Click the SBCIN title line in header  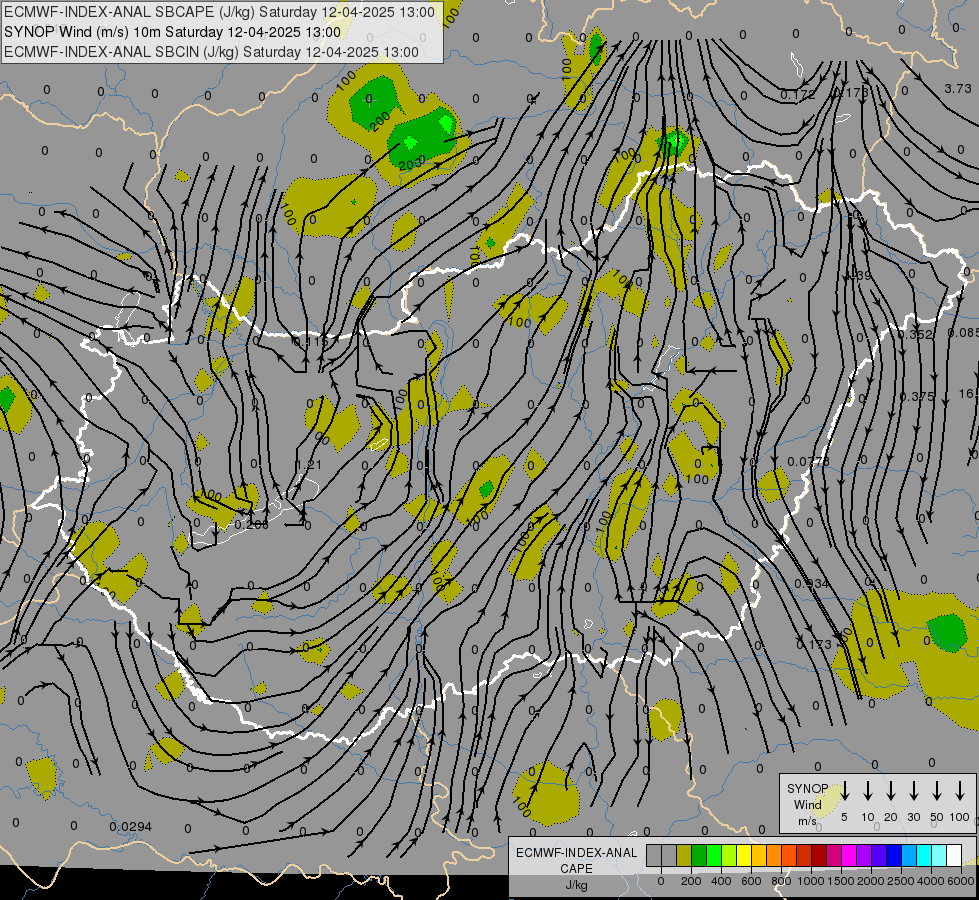pyautogui.click(x=212, y=52)
